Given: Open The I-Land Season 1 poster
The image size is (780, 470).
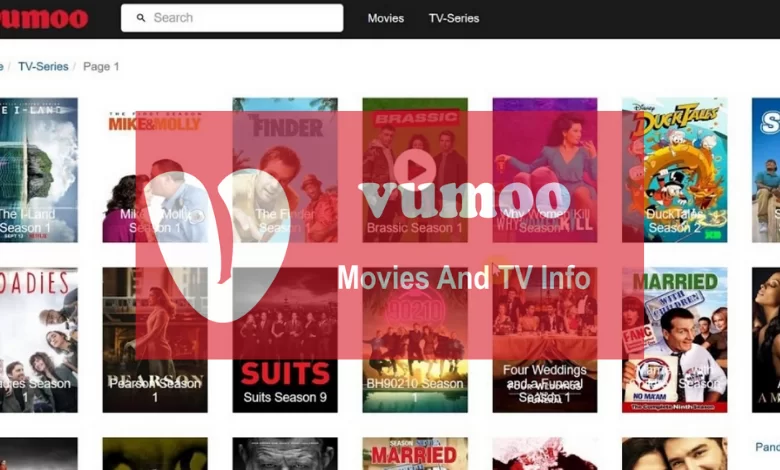Looking at the screenshot, I should [39, 170].
